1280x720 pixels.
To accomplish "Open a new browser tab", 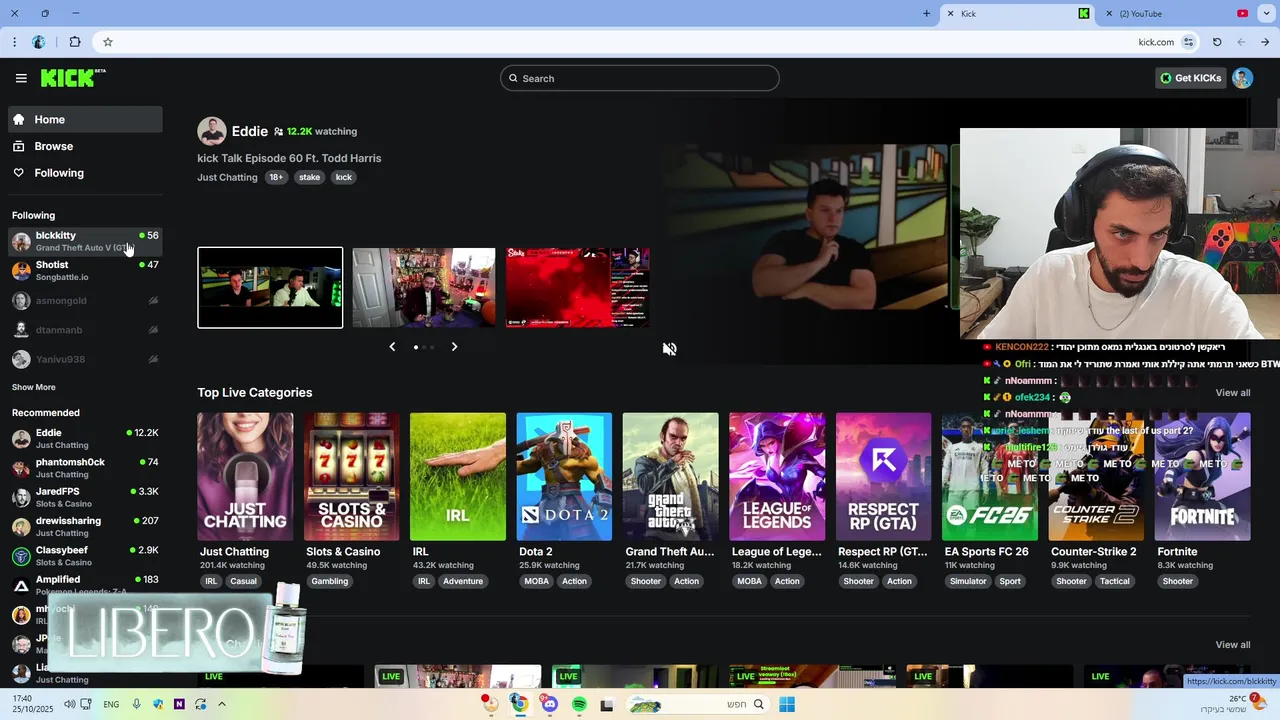I will click(x=926, y=14).
